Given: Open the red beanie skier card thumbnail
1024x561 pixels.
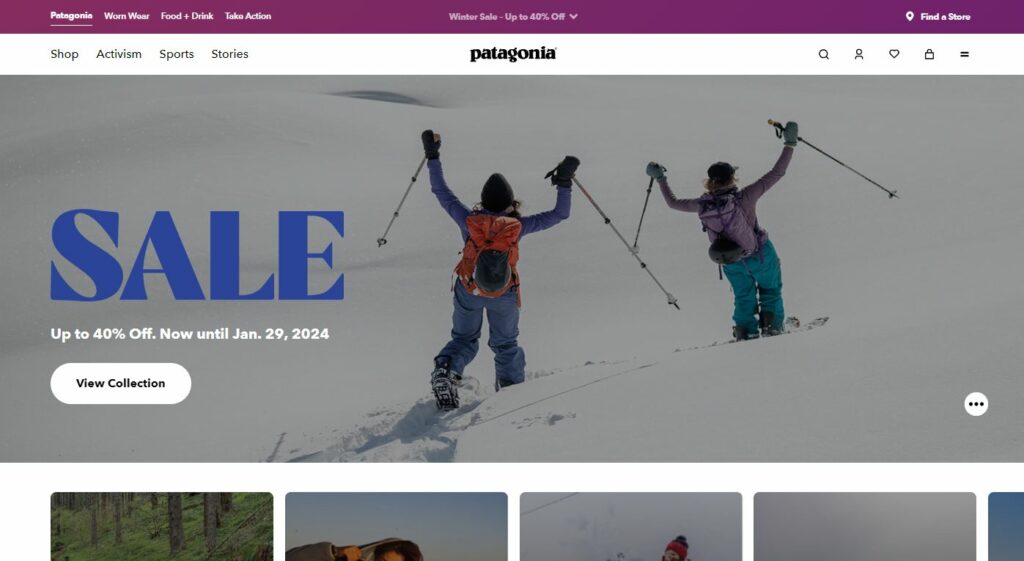Looking at the screenshot, I should coord(631,526).
